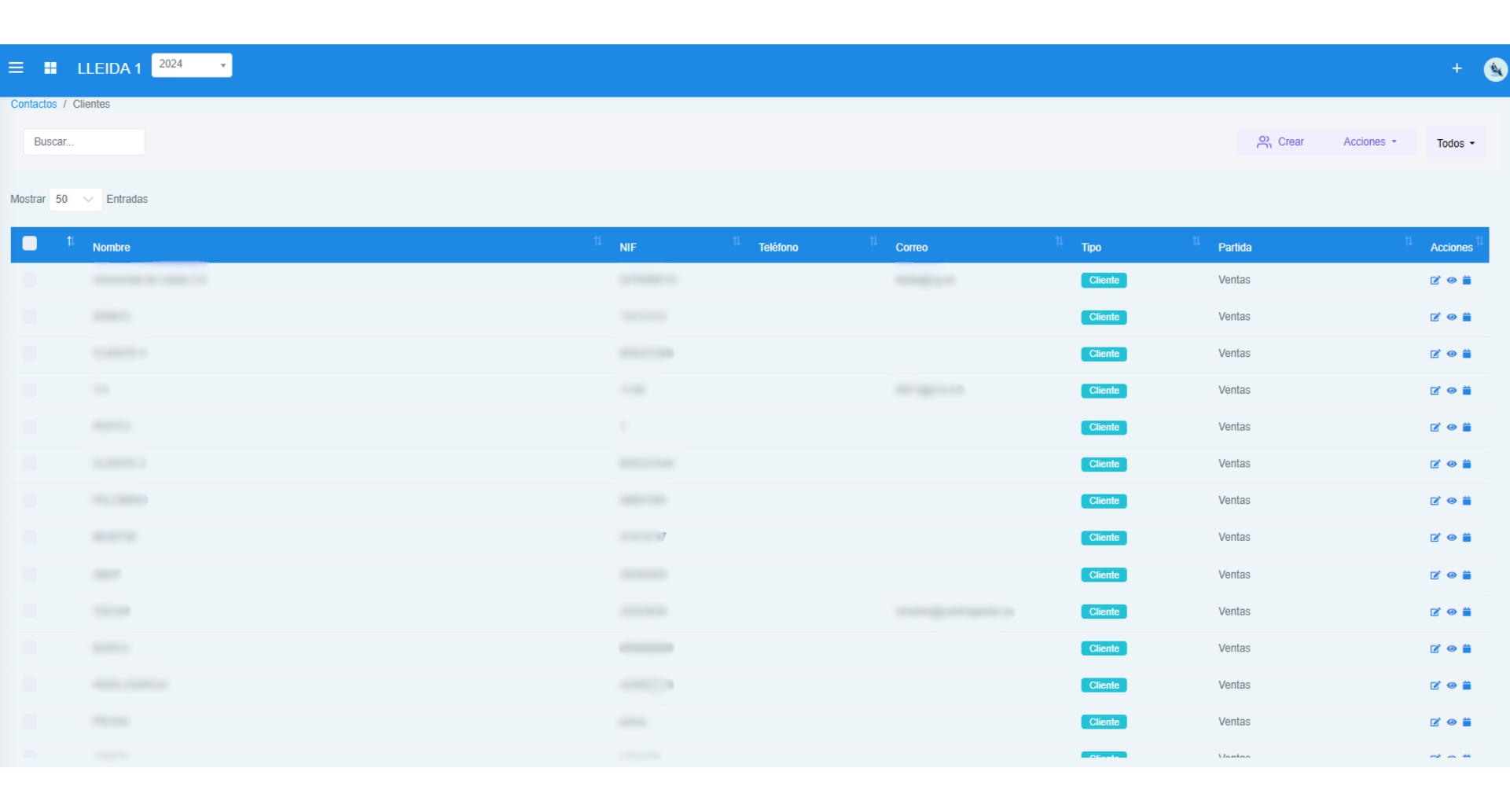This screenshot has width=1510, height=812.
Task: Click the plus icon in top bar
Action: click(1457, 68)
